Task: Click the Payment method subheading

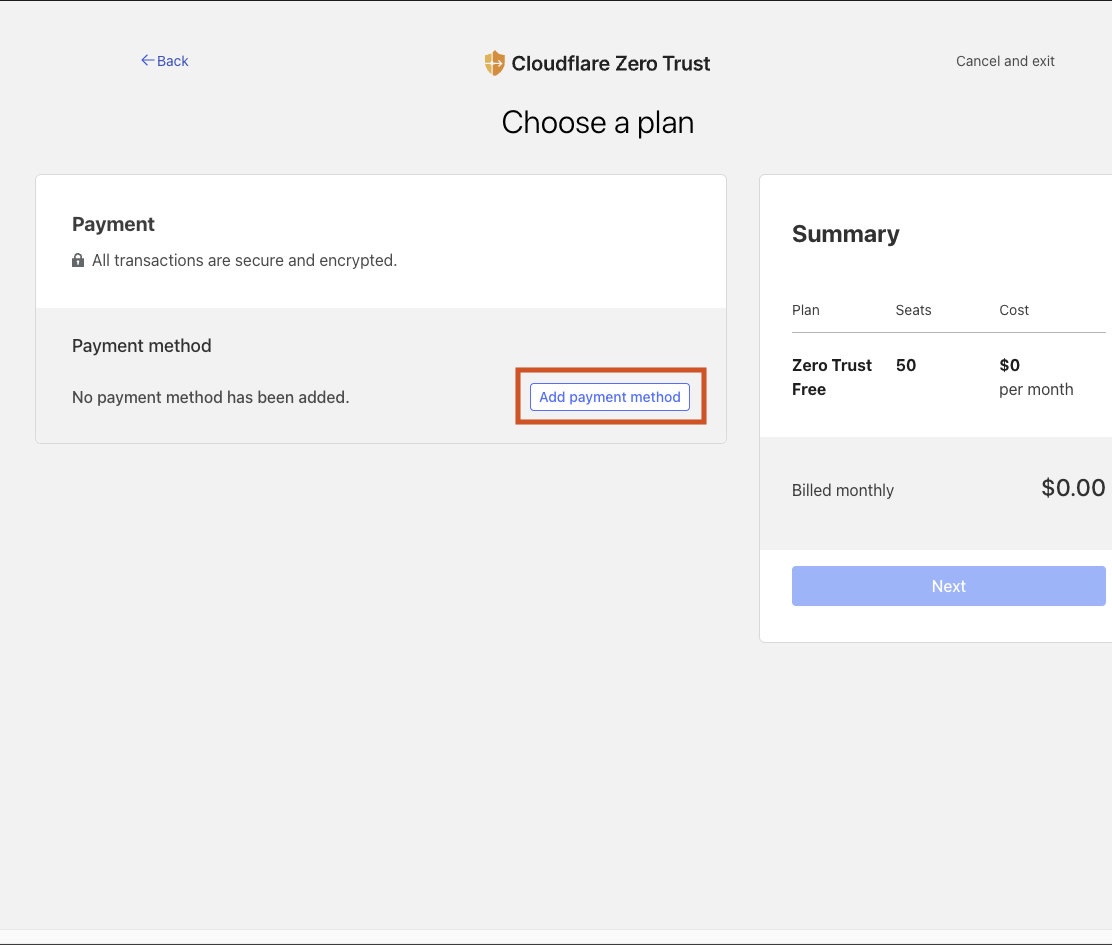Action: coord(141,346)
